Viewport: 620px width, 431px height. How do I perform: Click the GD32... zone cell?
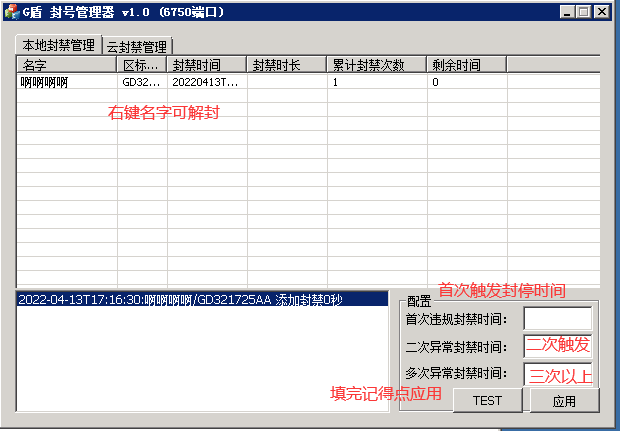[141, 82]
